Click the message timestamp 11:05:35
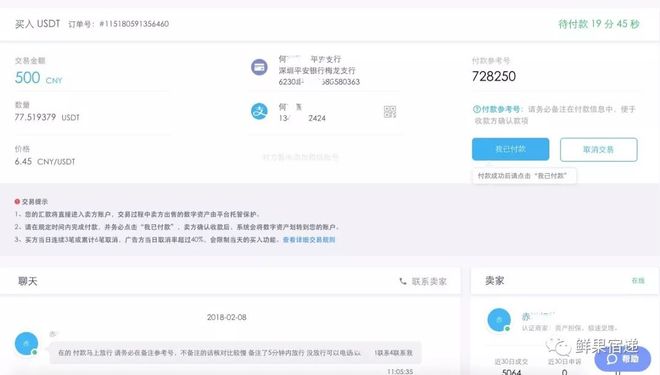Viewport: 660px width, 375px height. pos(400,372)
